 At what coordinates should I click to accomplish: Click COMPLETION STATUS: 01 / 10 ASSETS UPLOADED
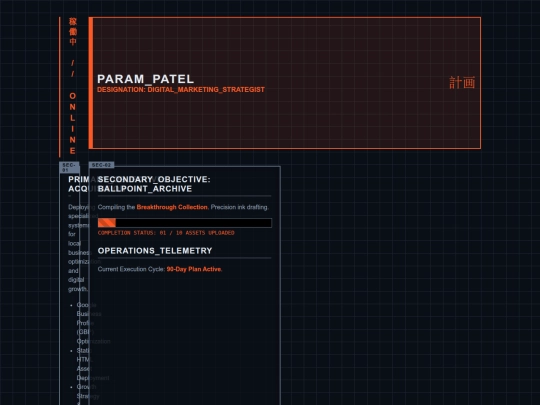click(x=166, y=233)
